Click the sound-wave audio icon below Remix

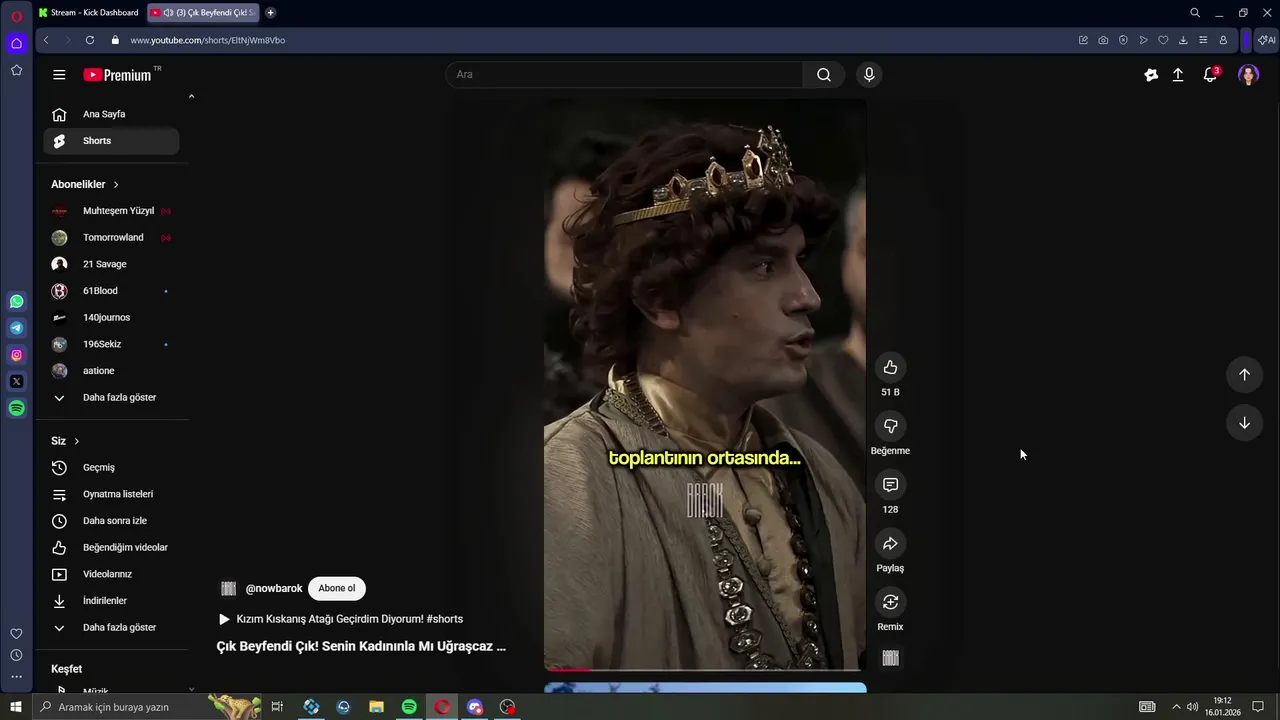point(890,658)
